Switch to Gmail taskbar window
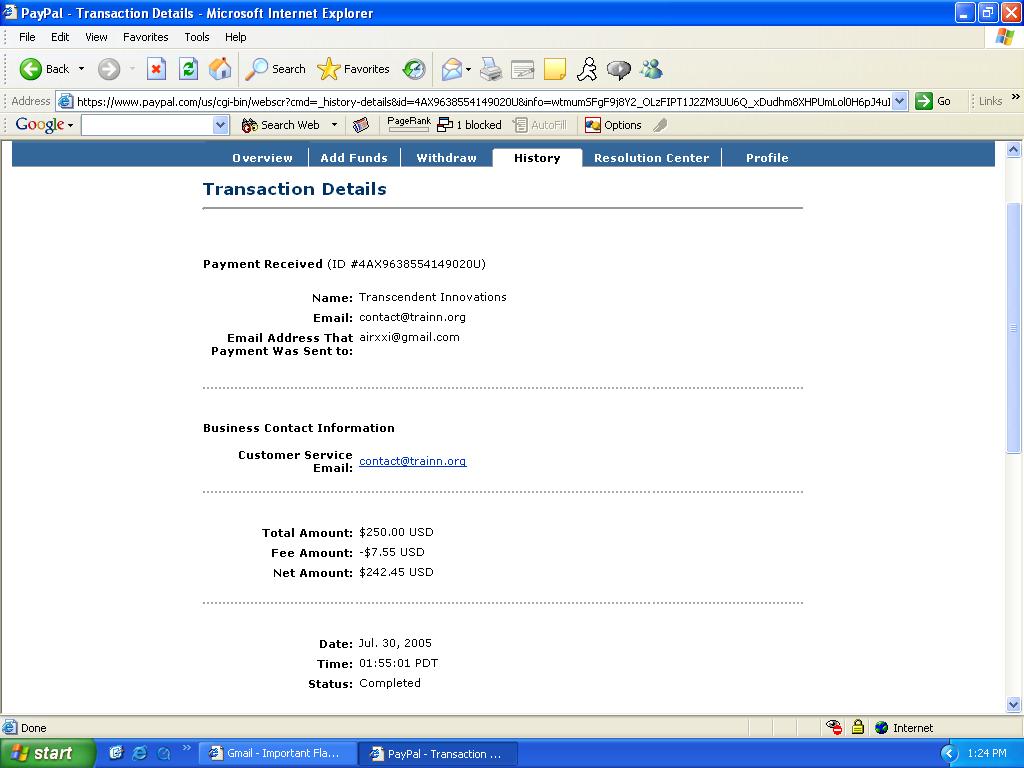The height and width of the screenshot is (768, 1024). pos(277,753)
